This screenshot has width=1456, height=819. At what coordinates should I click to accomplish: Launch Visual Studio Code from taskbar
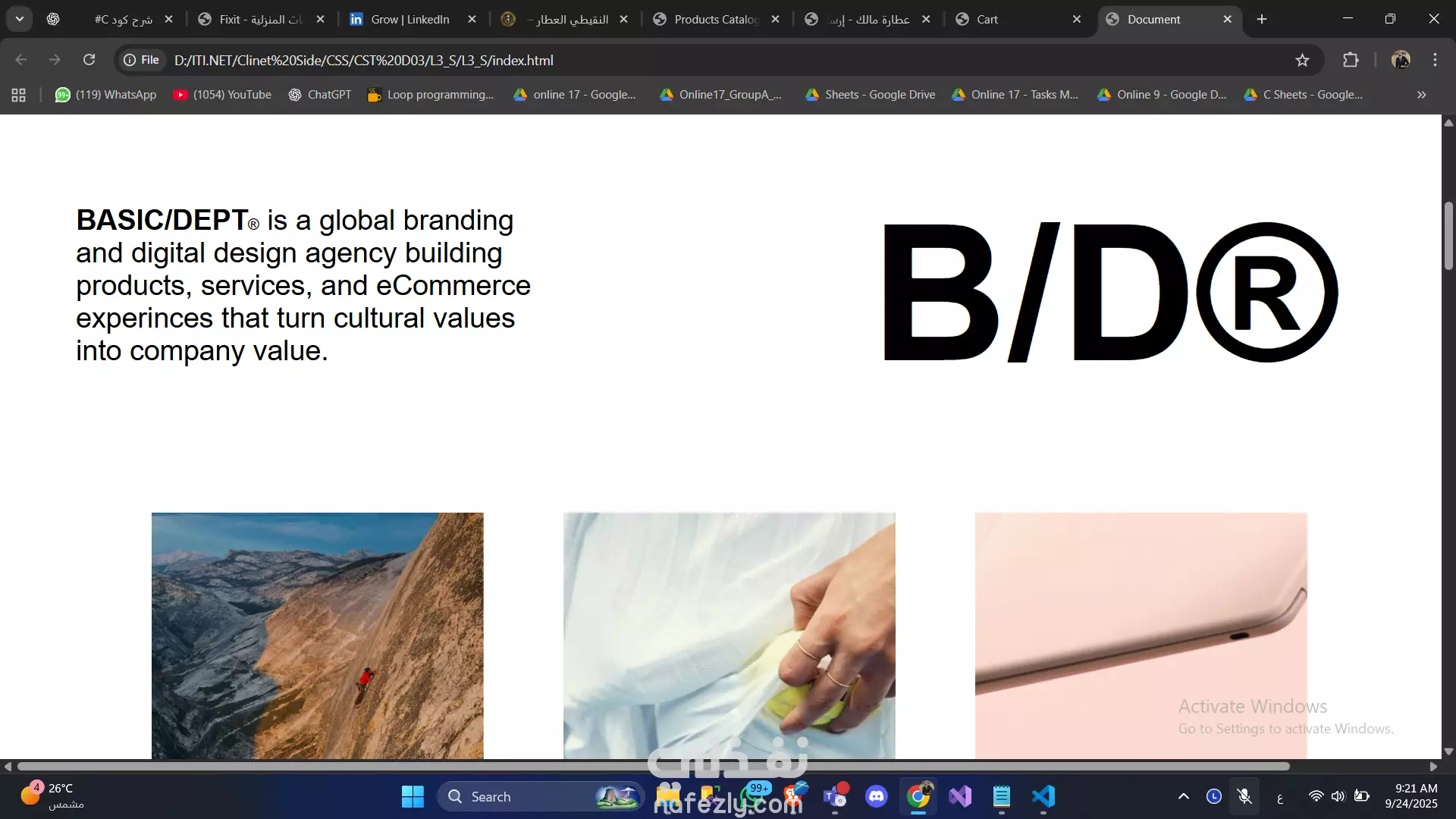[x=1043, y=796]
